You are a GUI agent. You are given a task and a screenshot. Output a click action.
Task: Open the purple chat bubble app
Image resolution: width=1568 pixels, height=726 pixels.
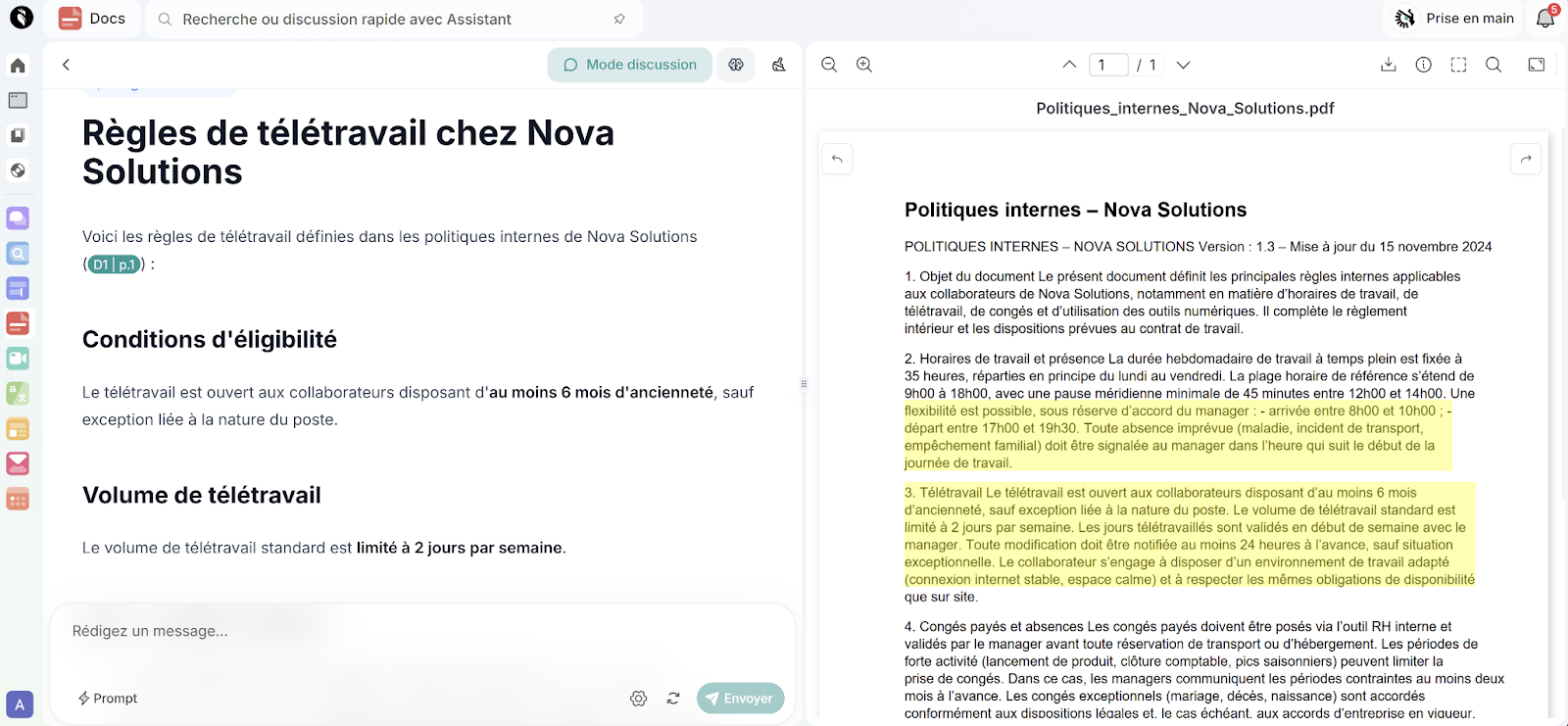pyautogui.click(x=18, y=218)
